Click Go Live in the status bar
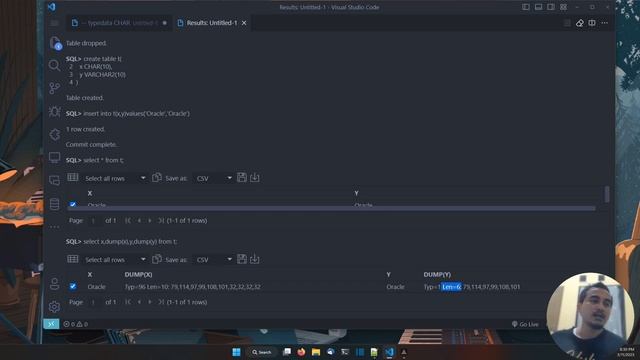This screenshot has height=360, width=640. click(x=525, y=324)
